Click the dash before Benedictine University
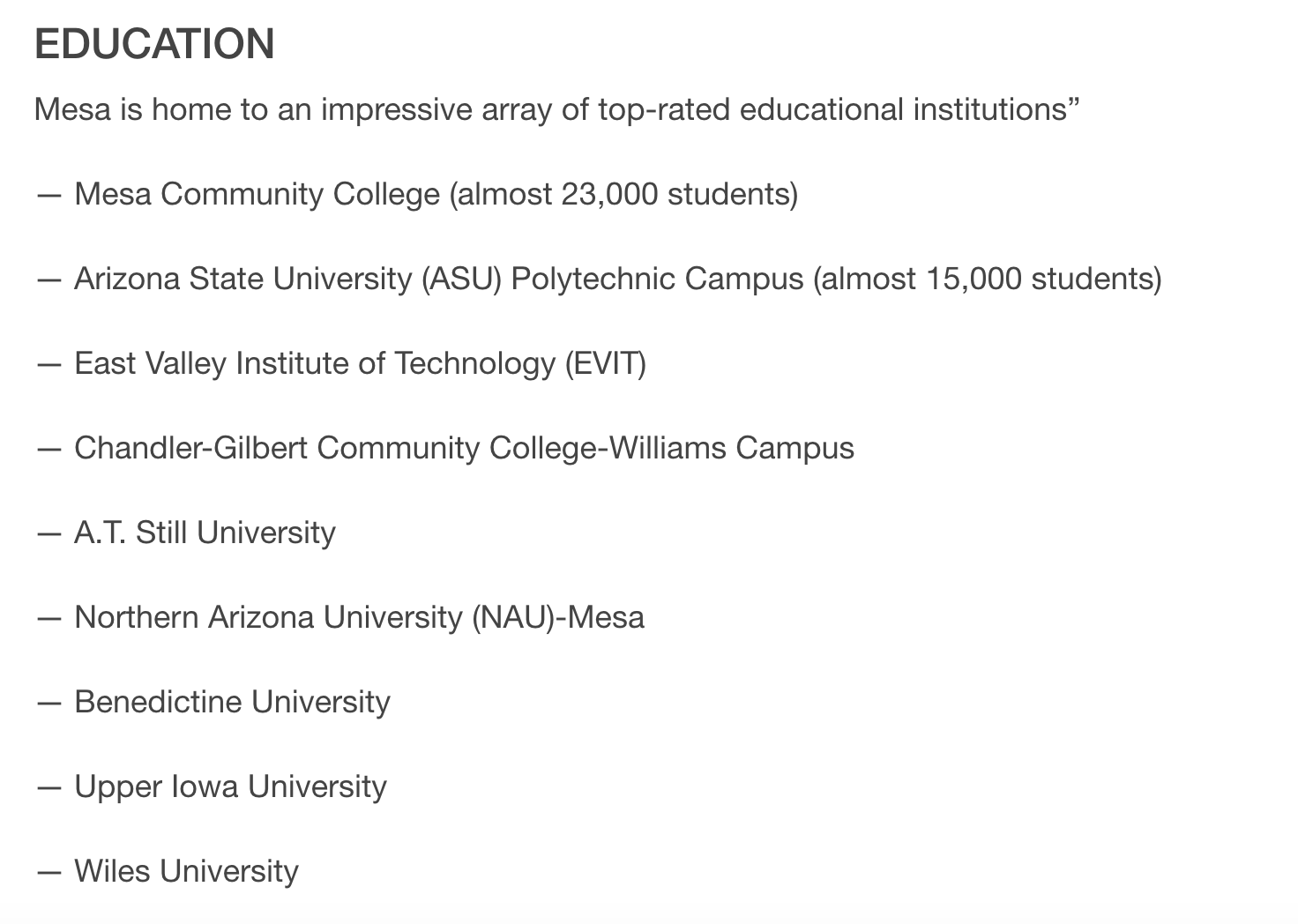1298x924 pixels. click(x=48, y=702)
